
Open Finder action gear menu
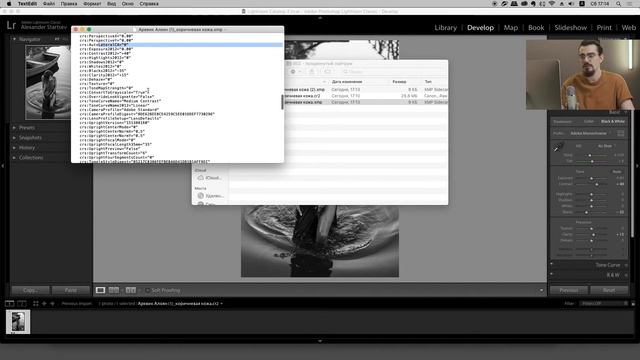click(x=296, y=72)
